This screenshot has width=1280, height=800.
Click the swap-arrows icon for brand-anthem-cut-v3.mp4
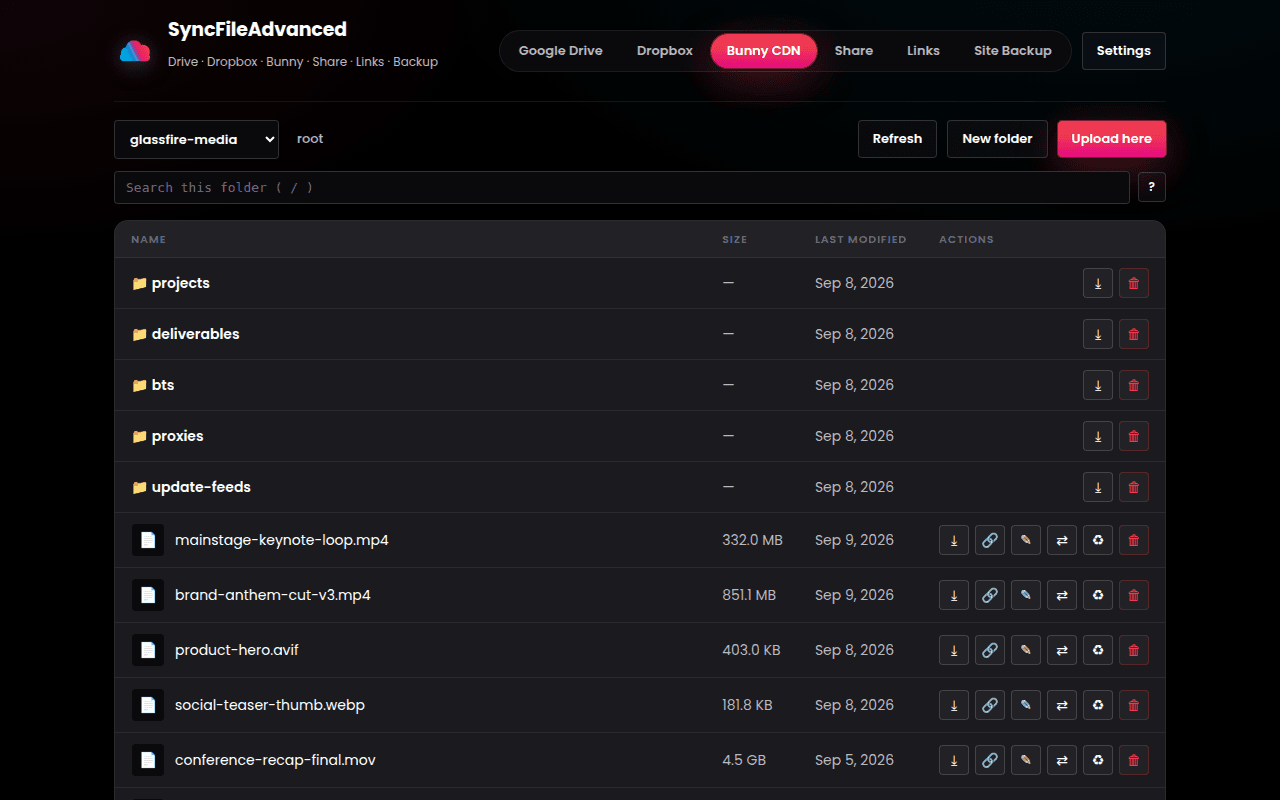(x=1061, y=595)
